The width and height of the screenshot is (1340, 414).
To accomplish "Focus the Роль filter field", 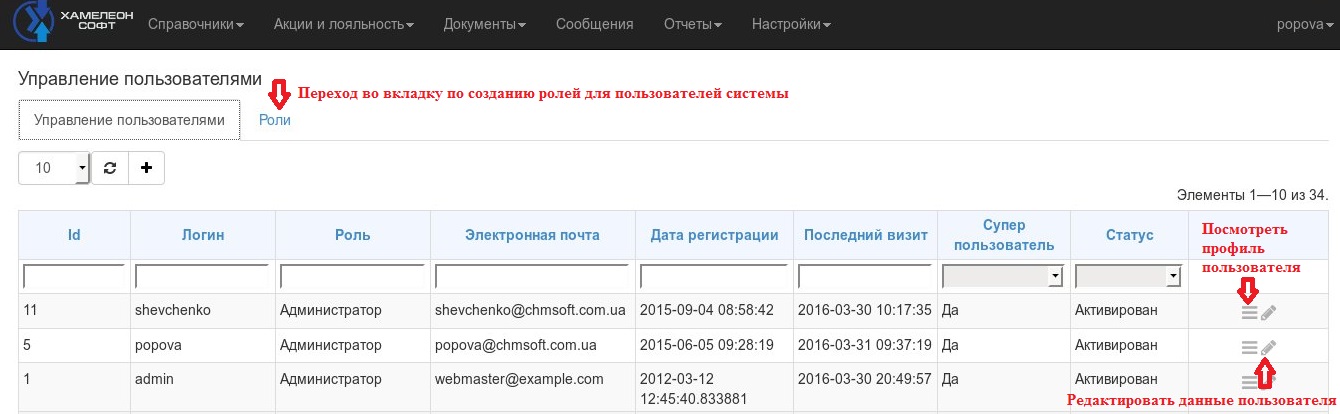I will tap(352, 276).
